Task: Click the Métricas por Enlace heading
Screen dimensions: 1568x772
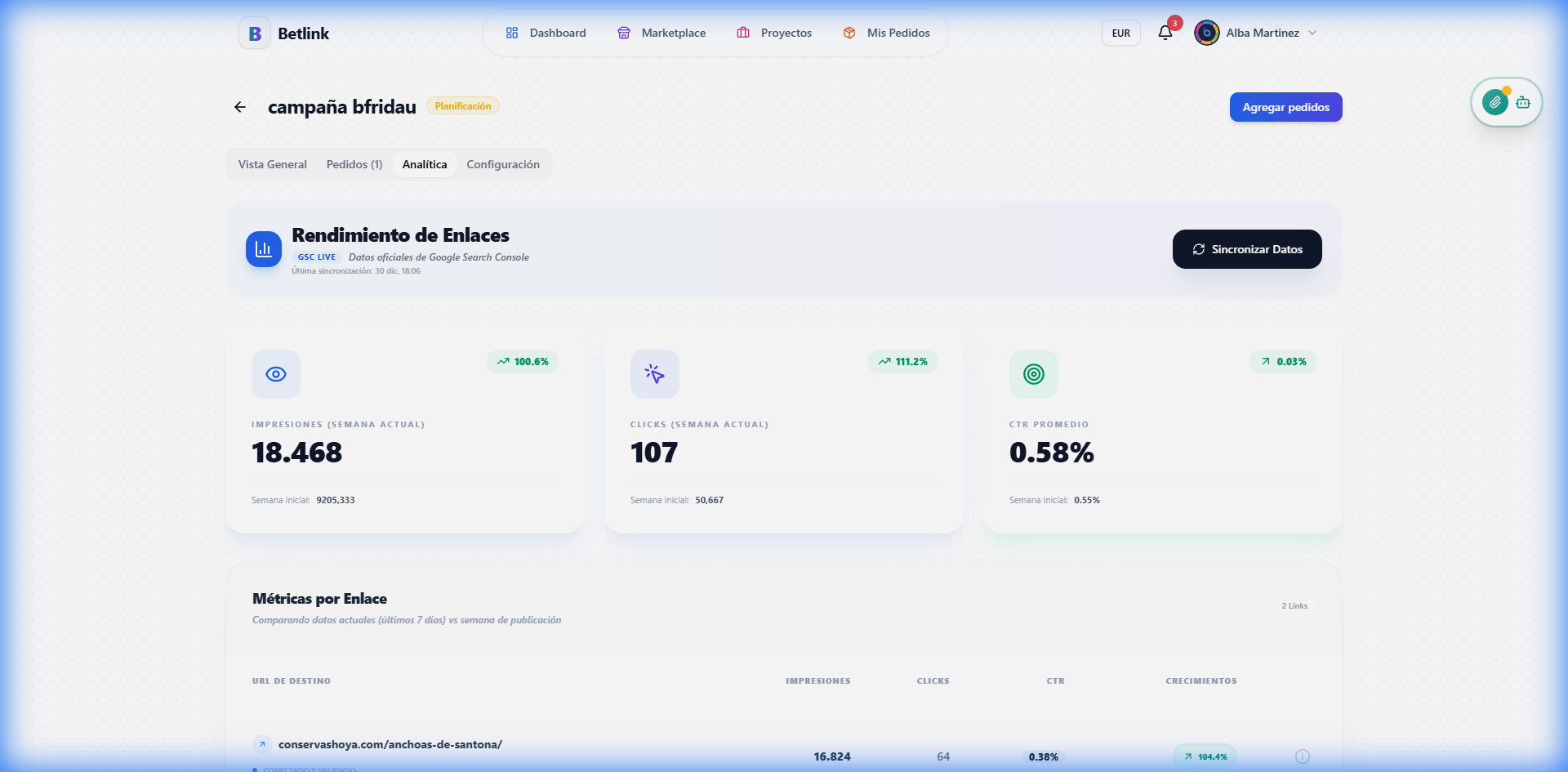Action: click(320, 599)
